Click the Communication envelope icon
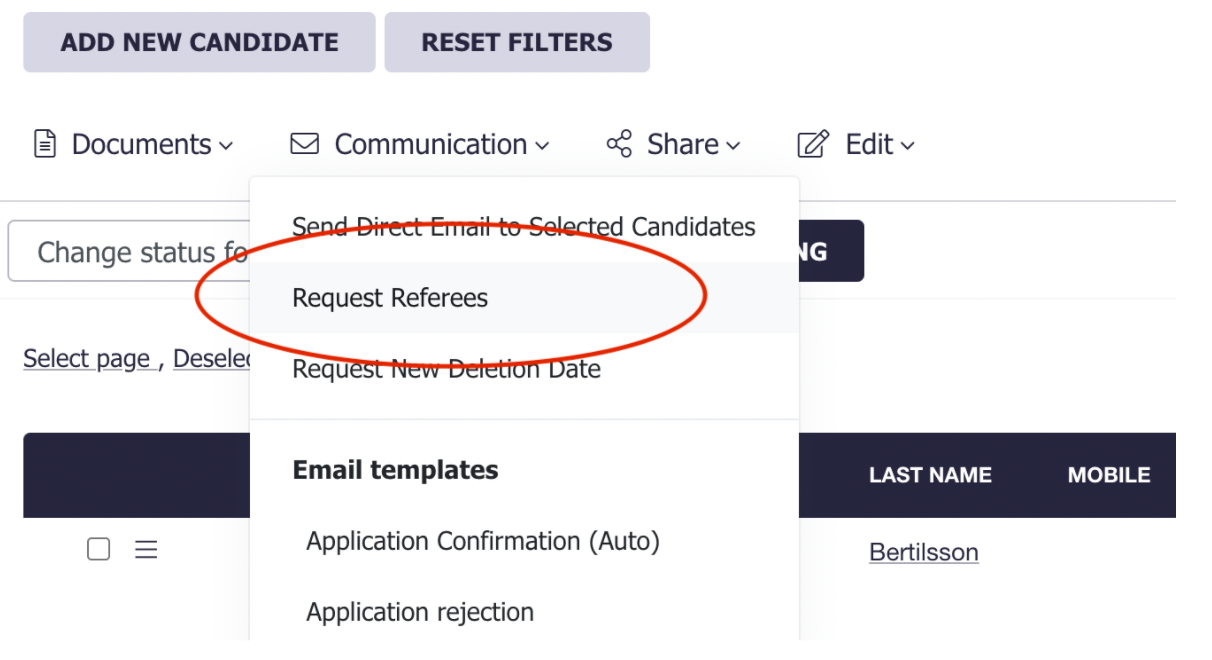 coord(304,144)
